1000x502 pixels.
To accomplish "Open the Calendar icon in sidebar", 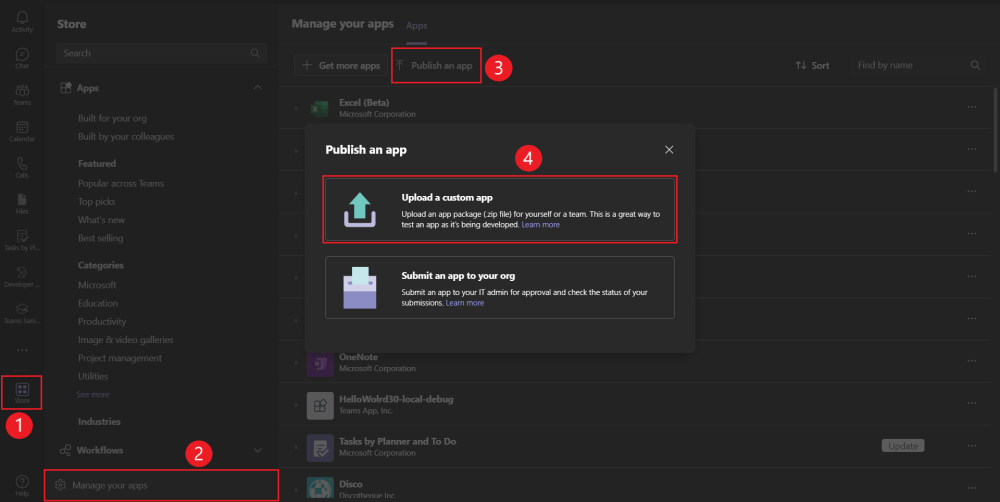I will click(x=22, y=130).
